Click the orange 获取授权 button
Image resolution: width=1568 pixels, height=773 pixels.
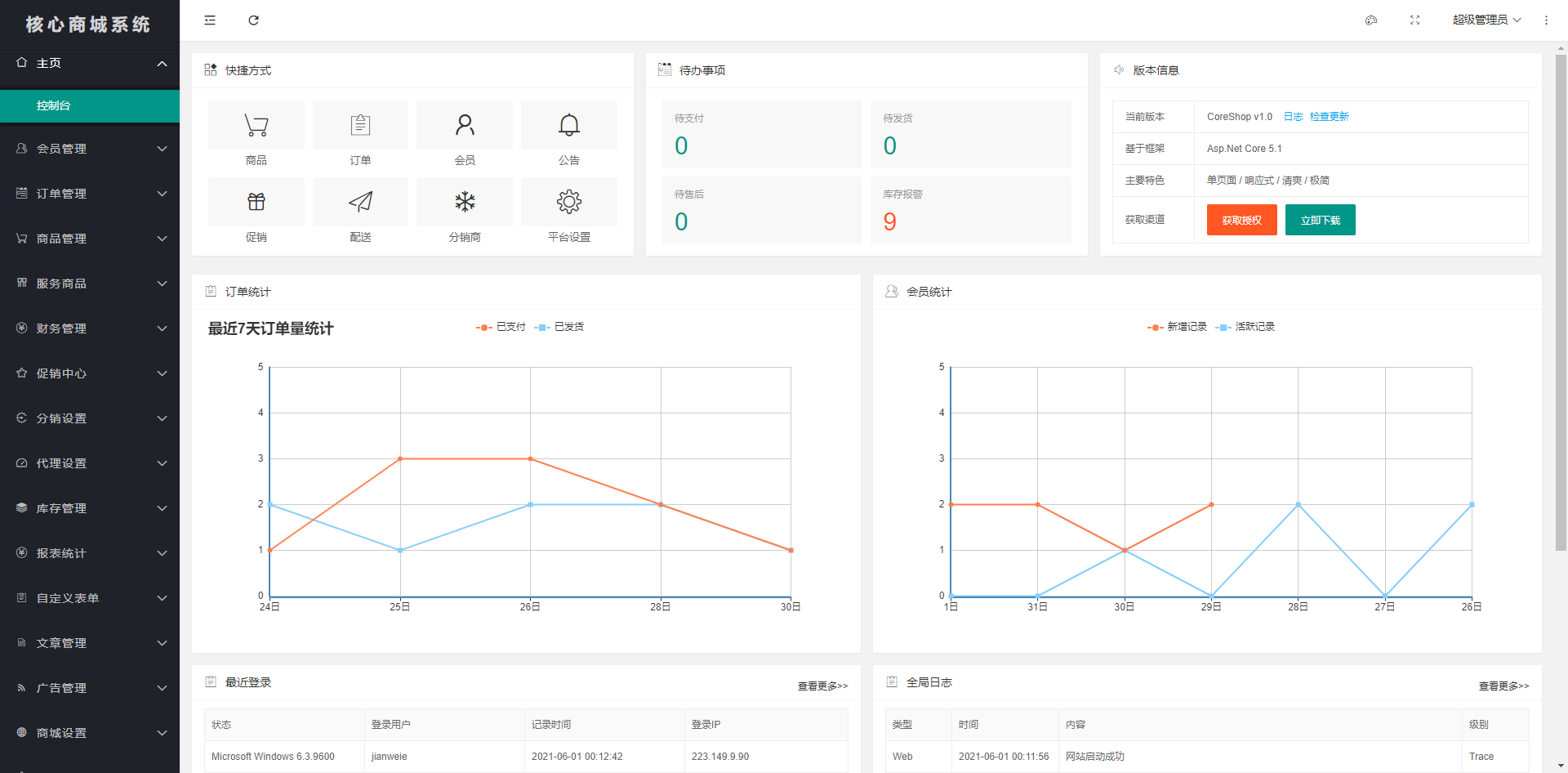1241,220
